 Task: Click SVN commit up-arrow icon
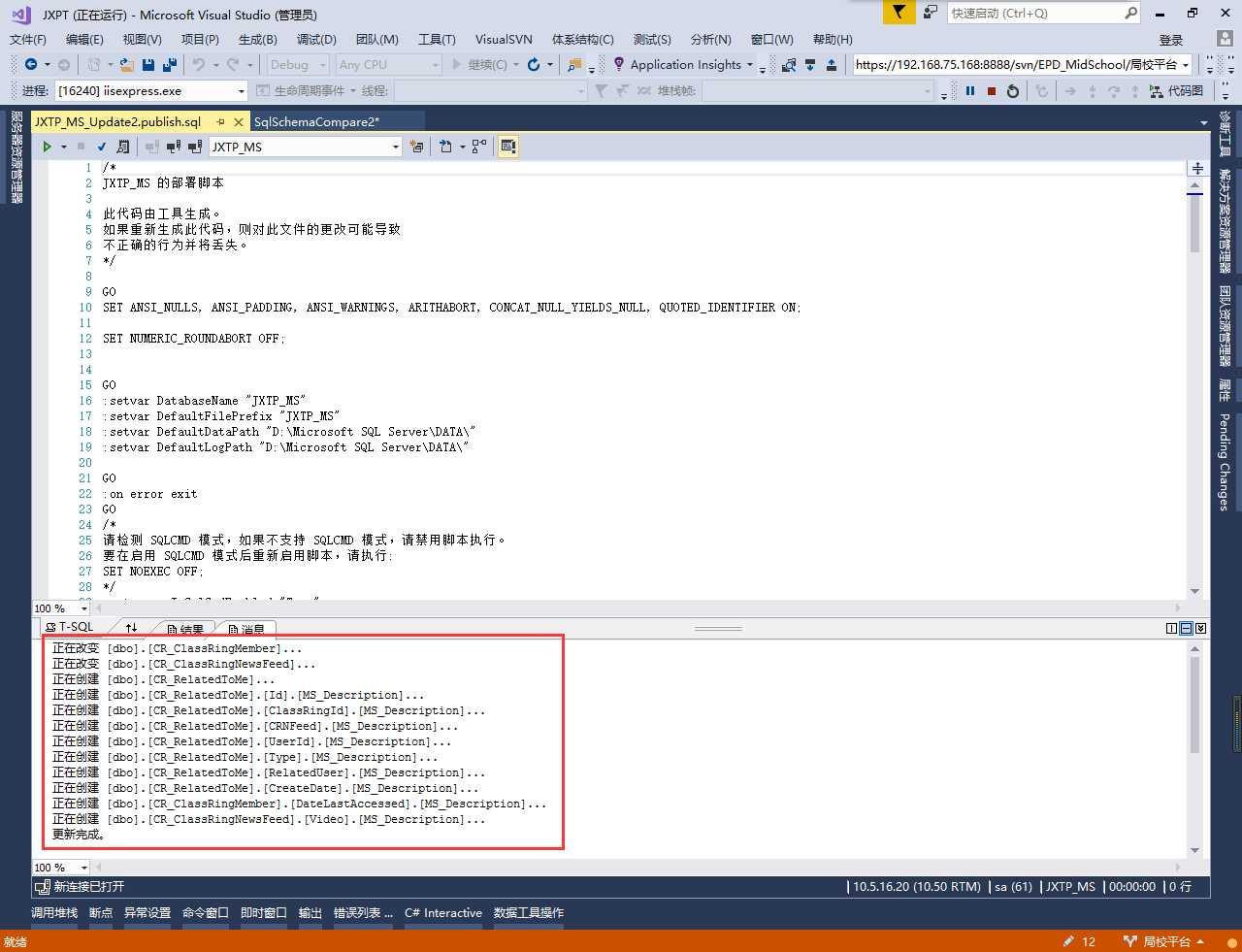point(833,64)
